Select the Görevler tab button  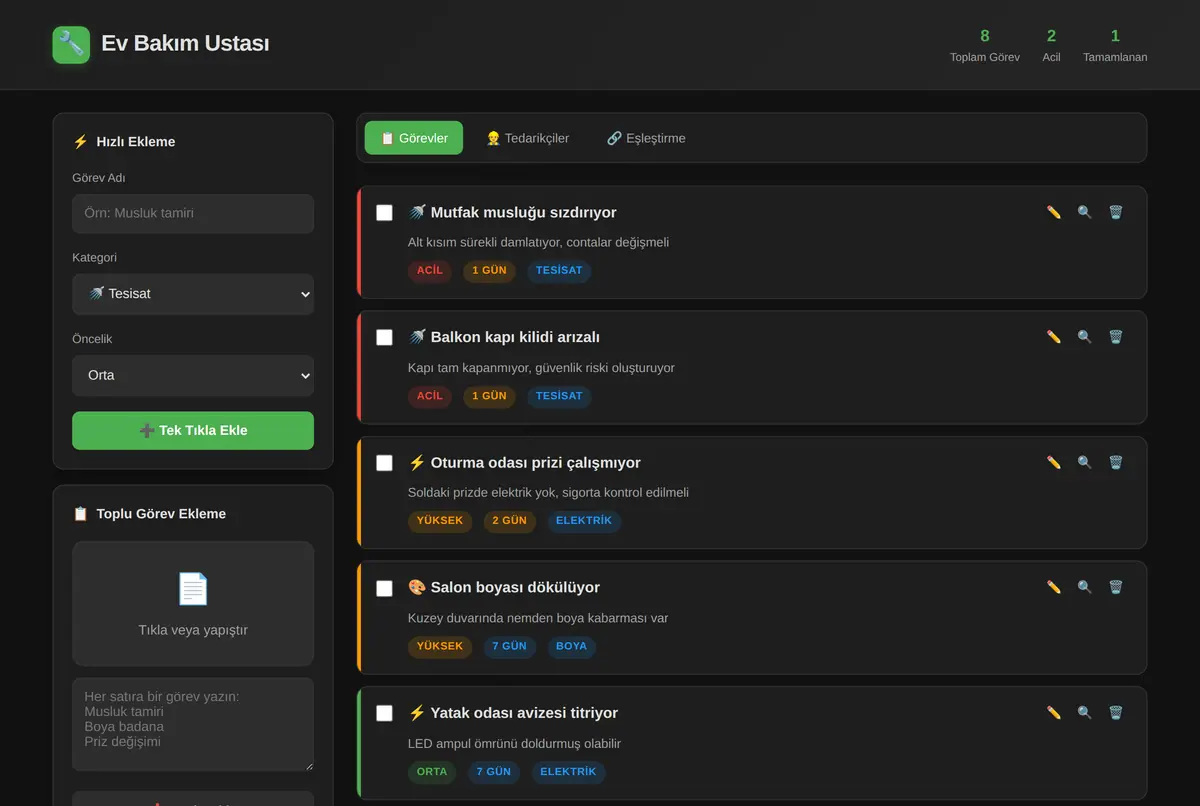414,138
